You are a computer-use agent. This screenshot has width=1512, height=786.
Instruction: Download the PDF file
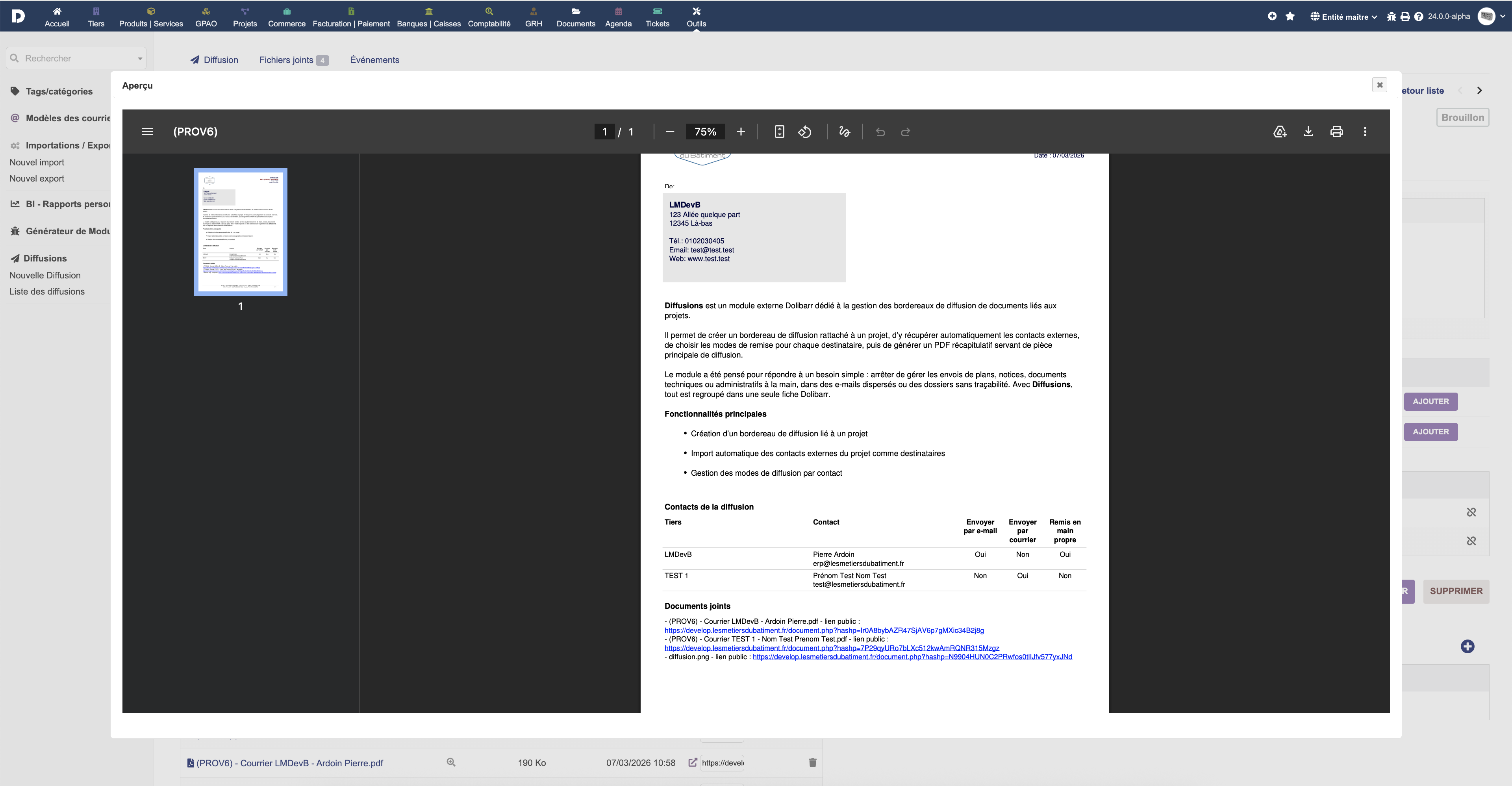[x=1308, y=132]
